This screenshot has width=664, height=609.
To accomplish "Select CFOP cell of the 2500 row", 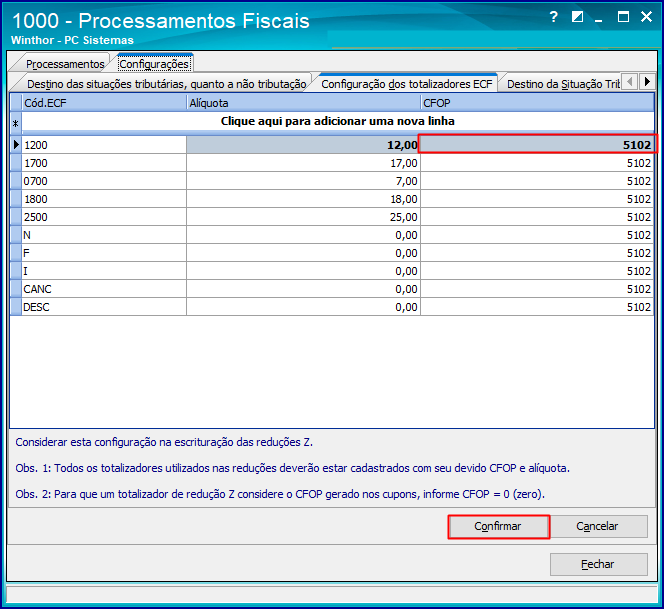I will (x=537, y=217).
